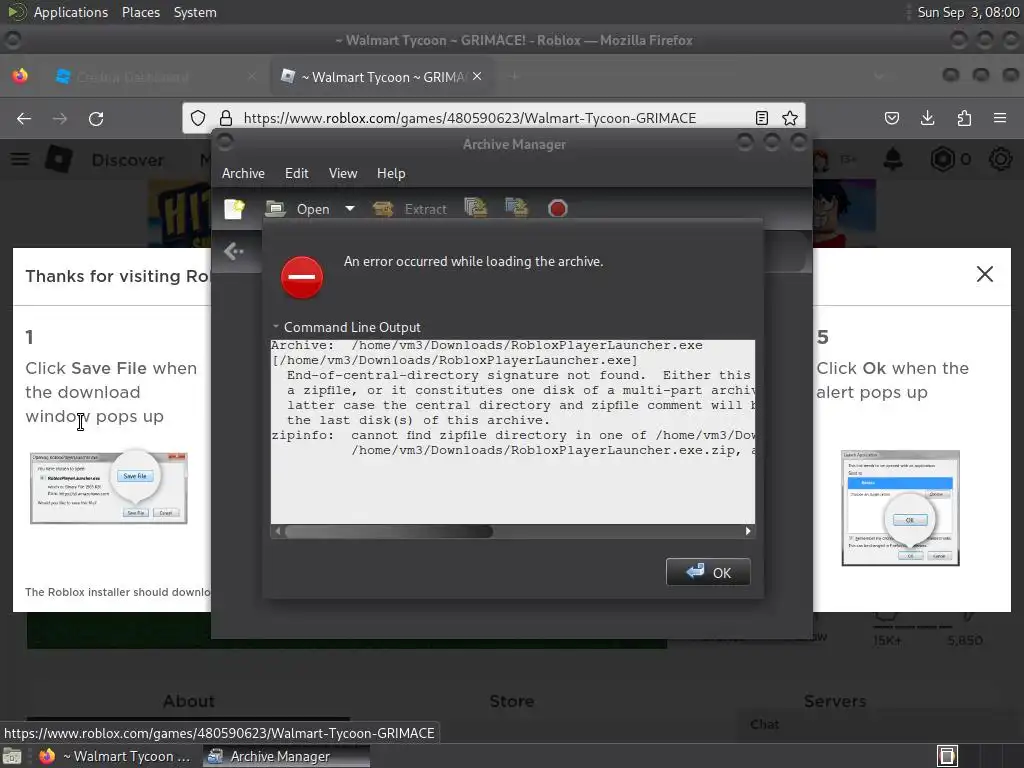1024x768 pixels.
Task: Click the clock in the top panel
Action: pos(968,12)
